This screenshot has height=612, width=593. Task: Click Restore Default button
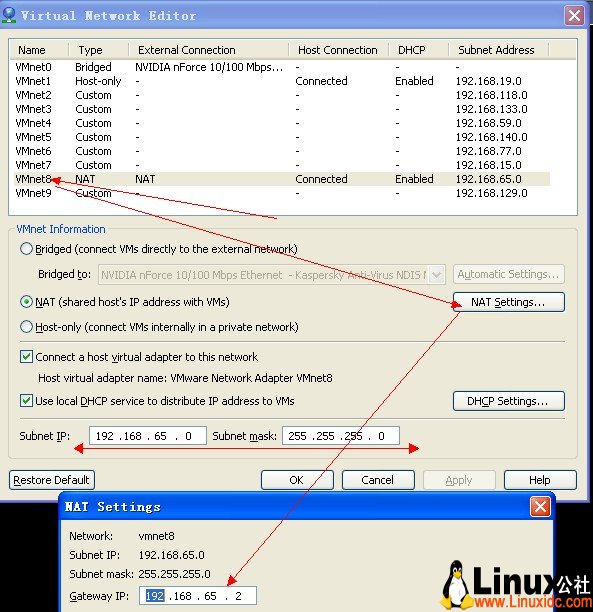pos(52,480)
